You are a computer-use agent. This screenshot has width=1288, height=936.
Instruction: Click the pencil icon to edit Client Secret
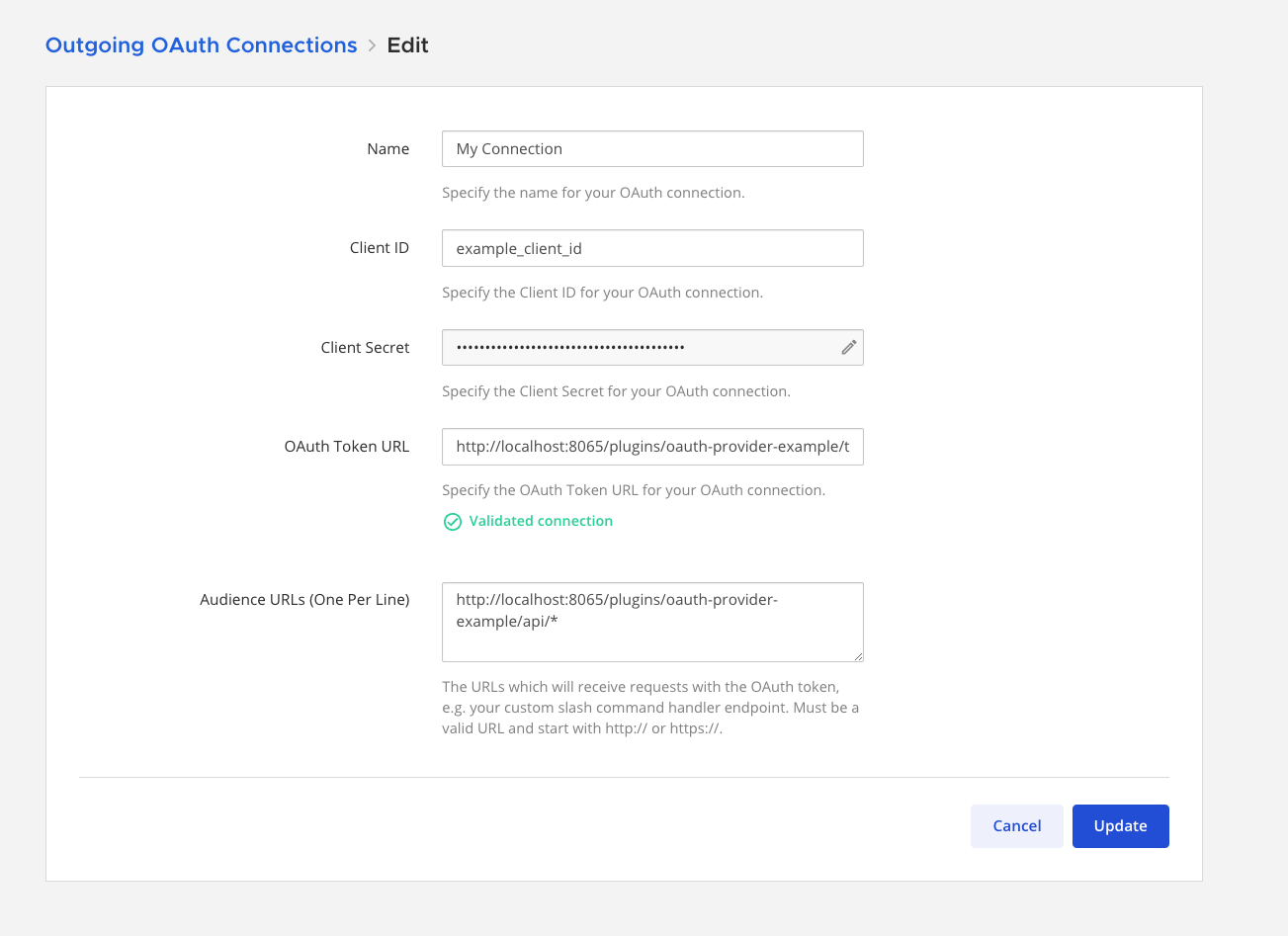848,347
